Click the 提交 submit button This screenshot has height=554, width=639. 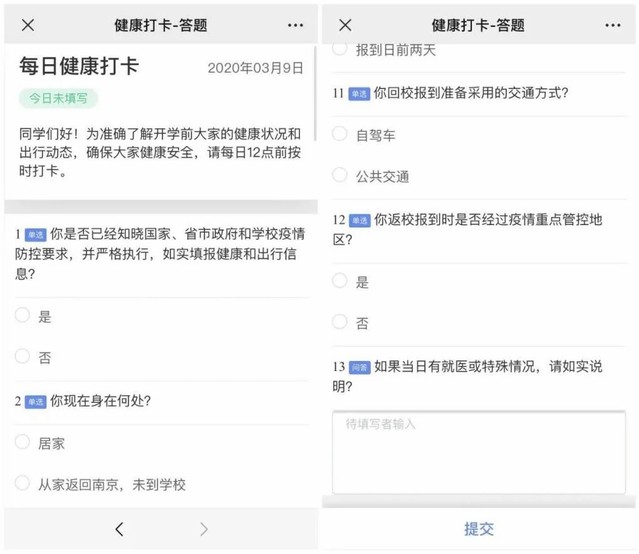479,529
